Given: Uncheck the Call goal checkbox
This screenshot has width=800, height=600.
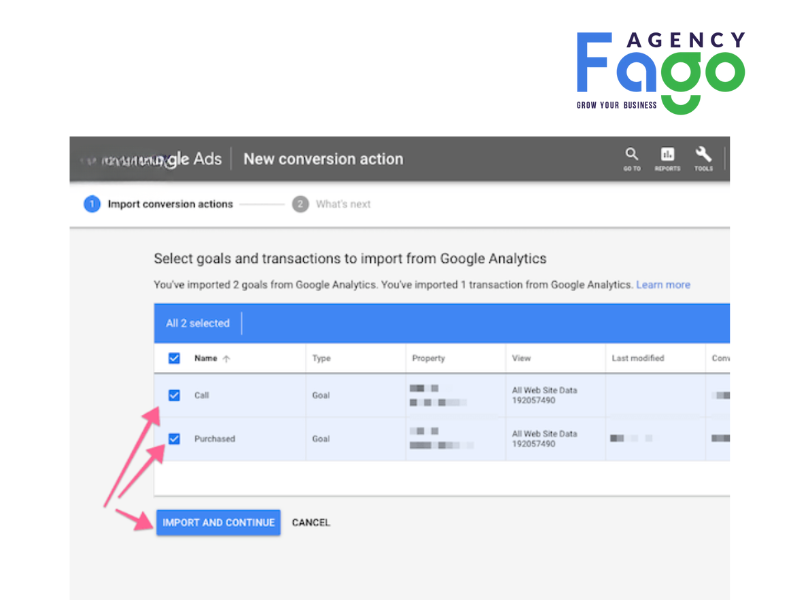Looking at the screenshot, I should tap(174, 395).
